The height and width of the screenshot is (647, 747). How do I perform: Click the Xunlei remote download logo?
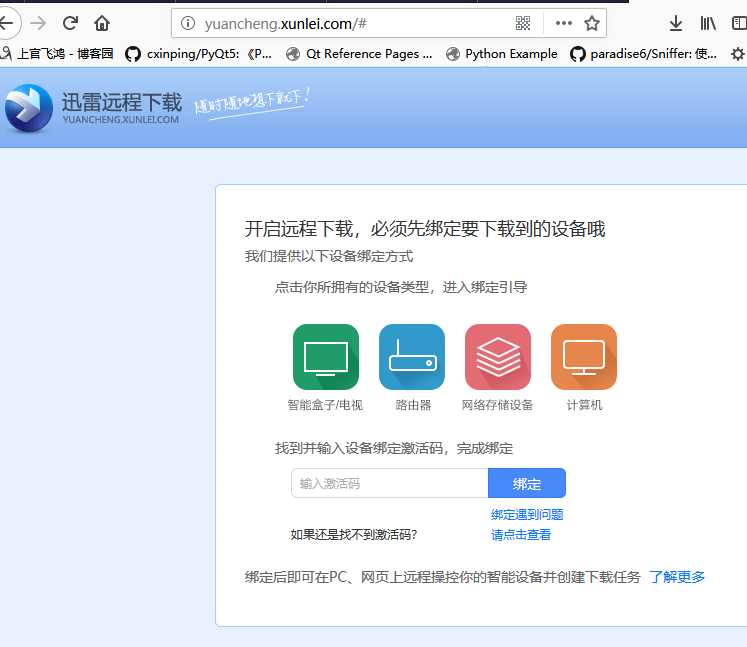29,108
